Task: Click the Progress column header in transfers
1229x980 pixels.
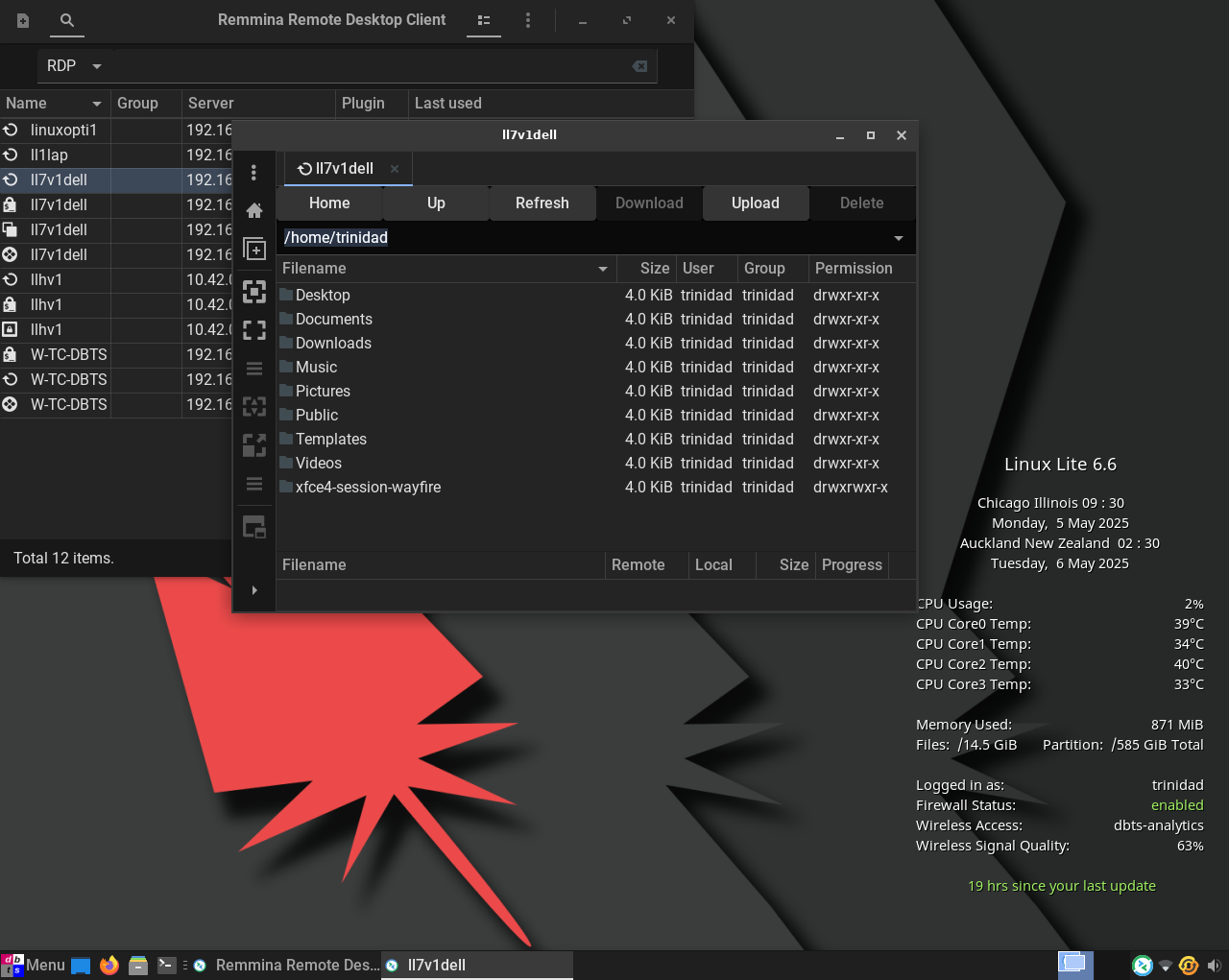Action: (x=852, y=565)
